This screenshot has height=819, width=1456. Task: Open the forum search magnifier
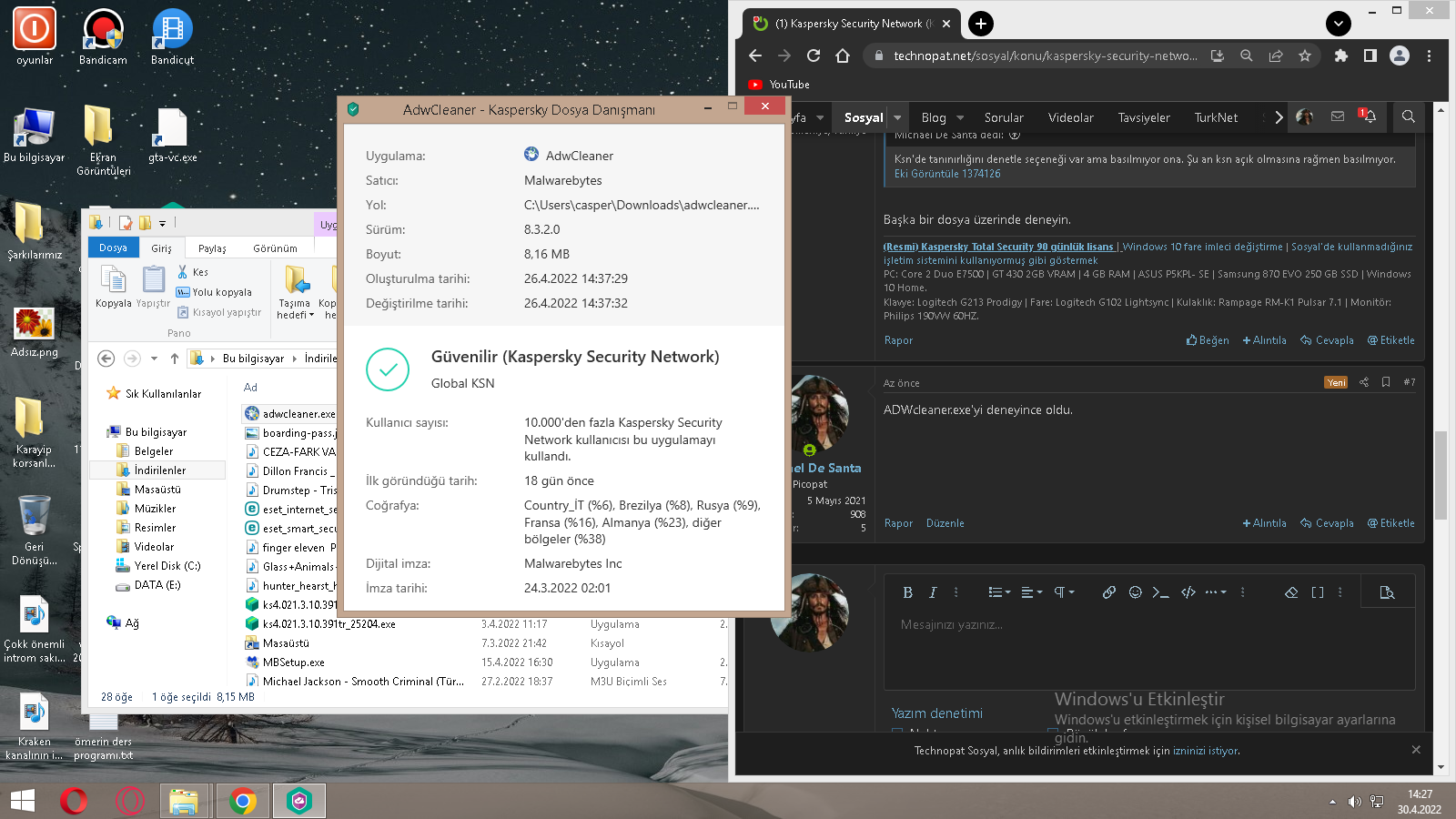click(1408, 116)
